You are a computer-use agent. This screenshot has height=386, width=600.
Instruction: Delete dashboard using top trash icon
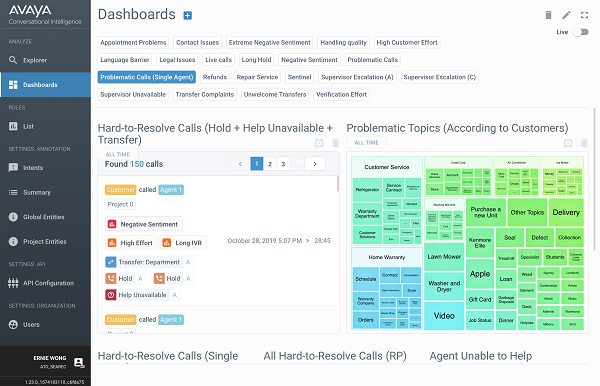548,15
